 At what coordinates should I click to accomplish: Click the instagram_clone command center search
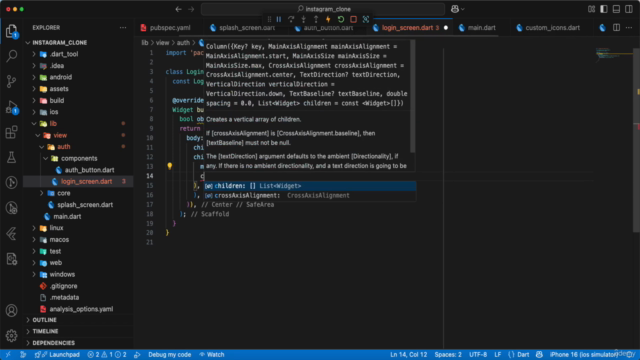(323, 9)
